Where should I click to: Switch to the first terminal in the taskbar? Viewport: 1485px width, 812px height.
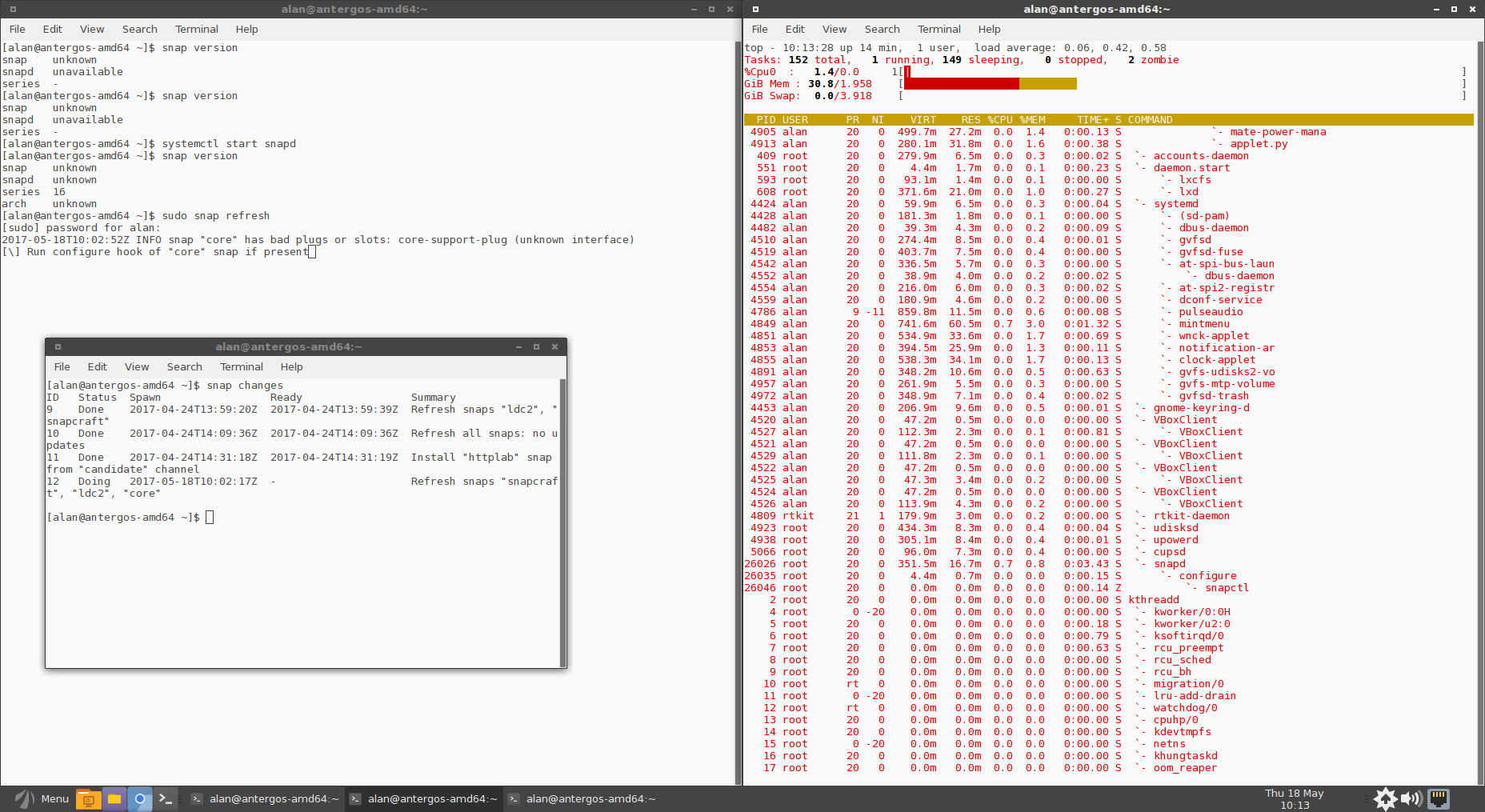(x=266, y=798)
